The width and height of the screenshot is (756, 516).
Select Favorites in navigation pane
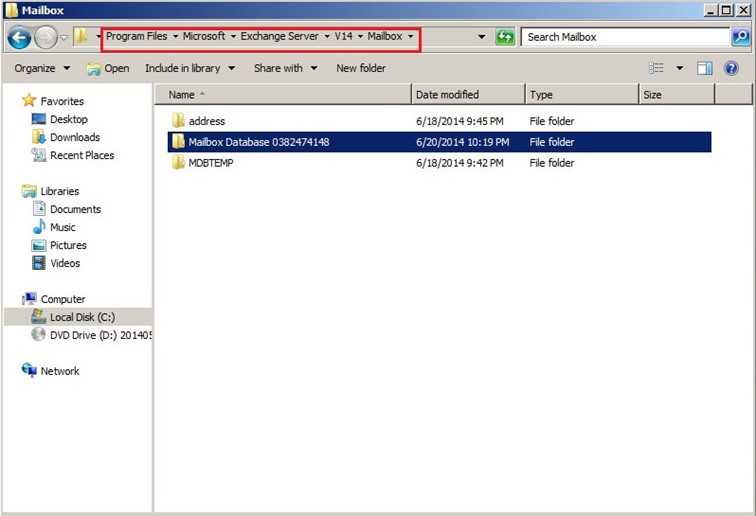[62, 101]
